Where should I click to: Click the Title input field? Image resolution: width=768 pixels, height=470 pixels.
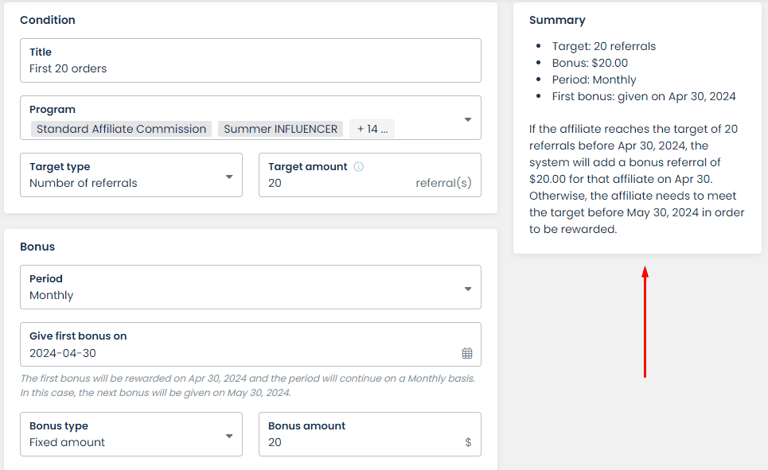tap(250, 69)
